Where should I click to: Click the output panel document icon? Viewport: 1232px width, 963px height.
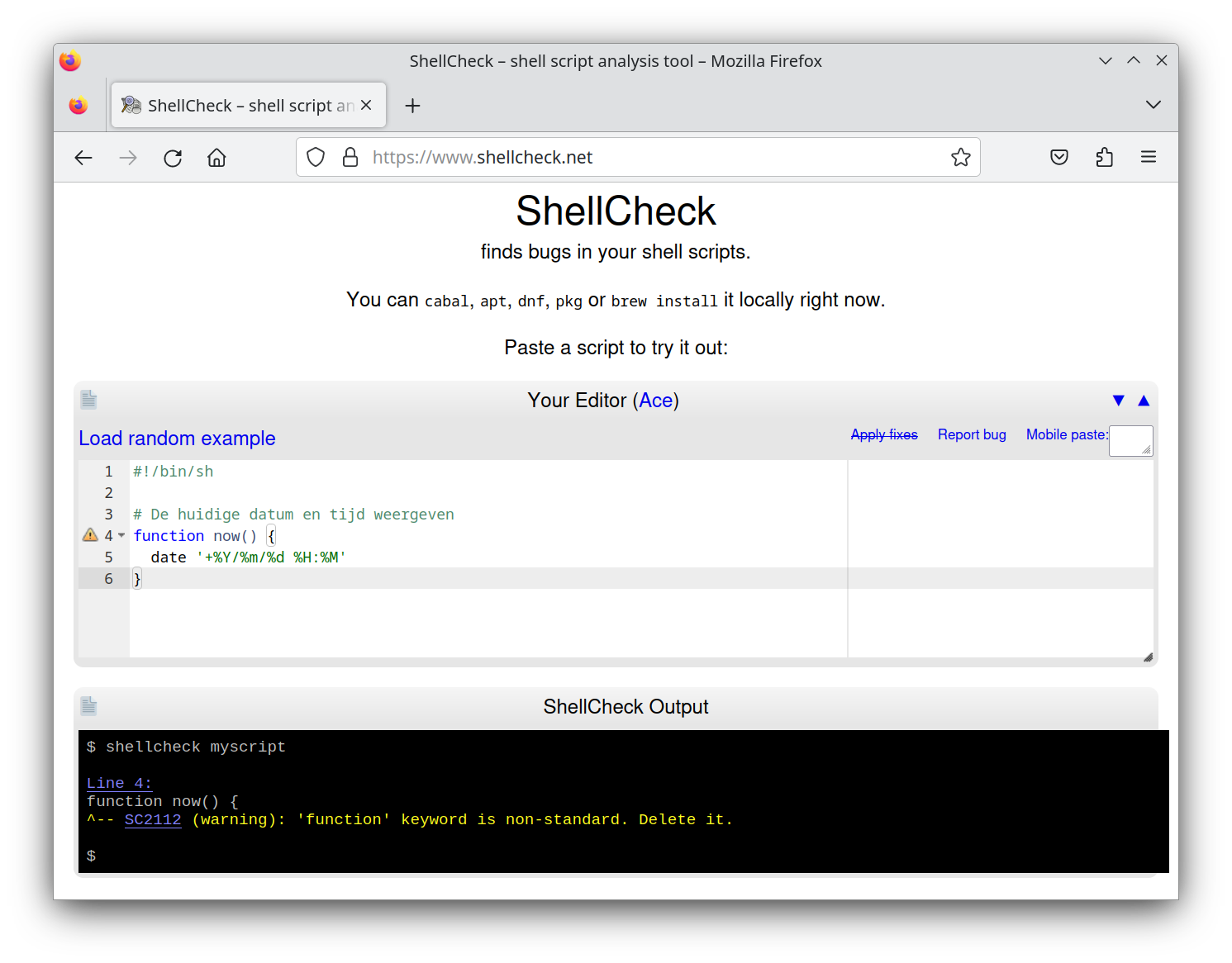point(89,706)
